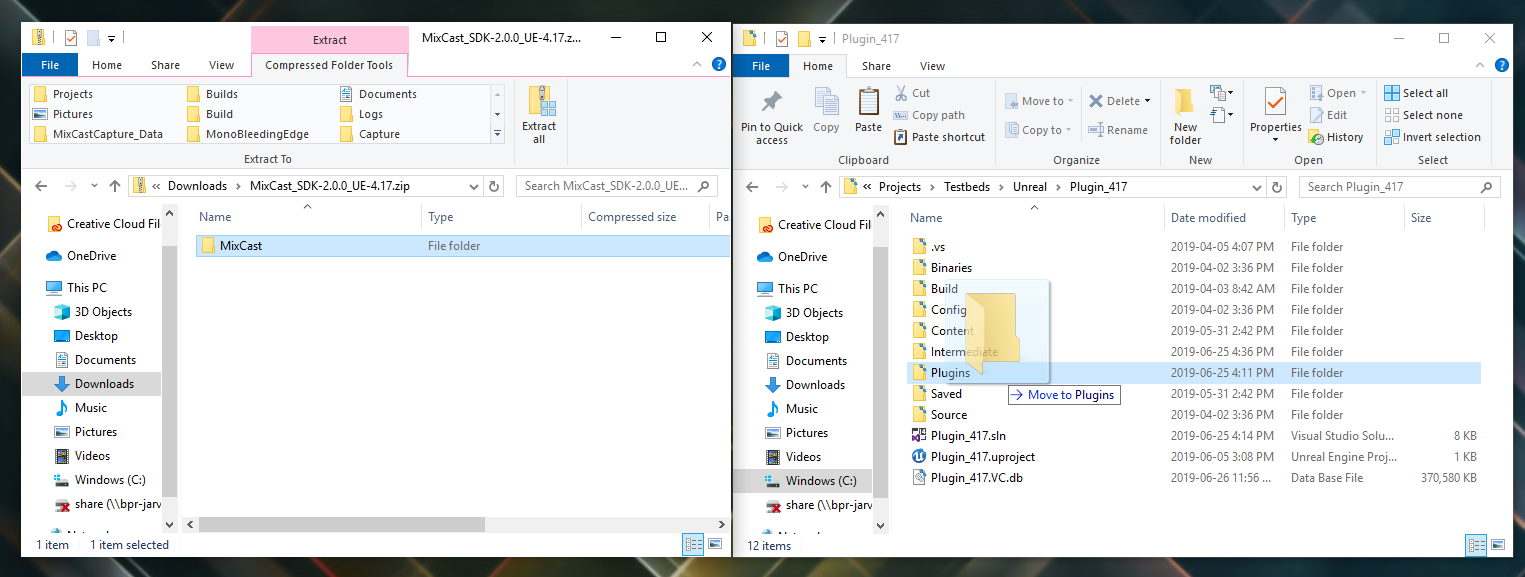Create a New folder from the ribbon
1525x577 pixels.
[x=1185, y=117]
